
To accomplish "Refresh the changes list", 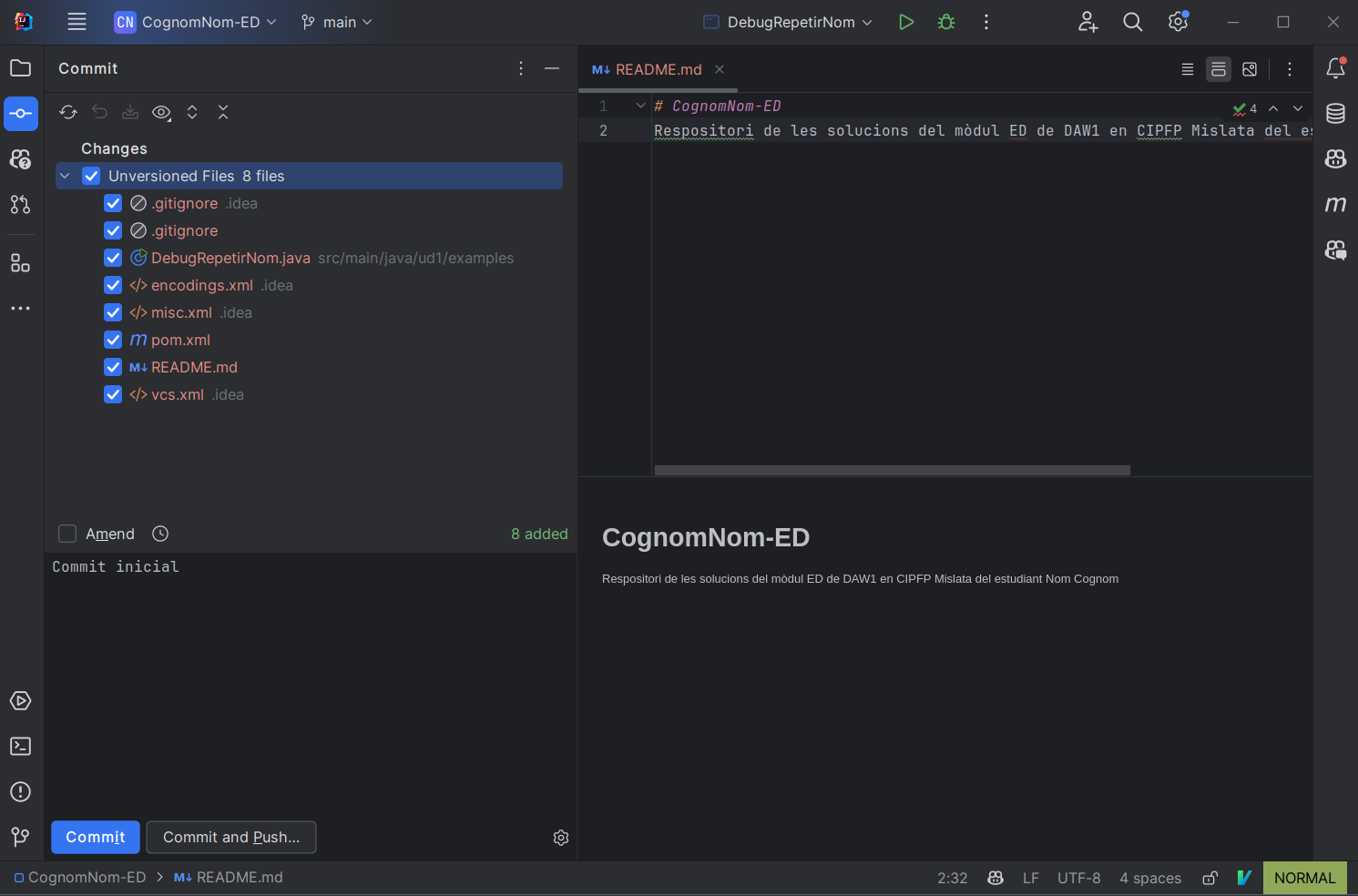I will [68, 112].
